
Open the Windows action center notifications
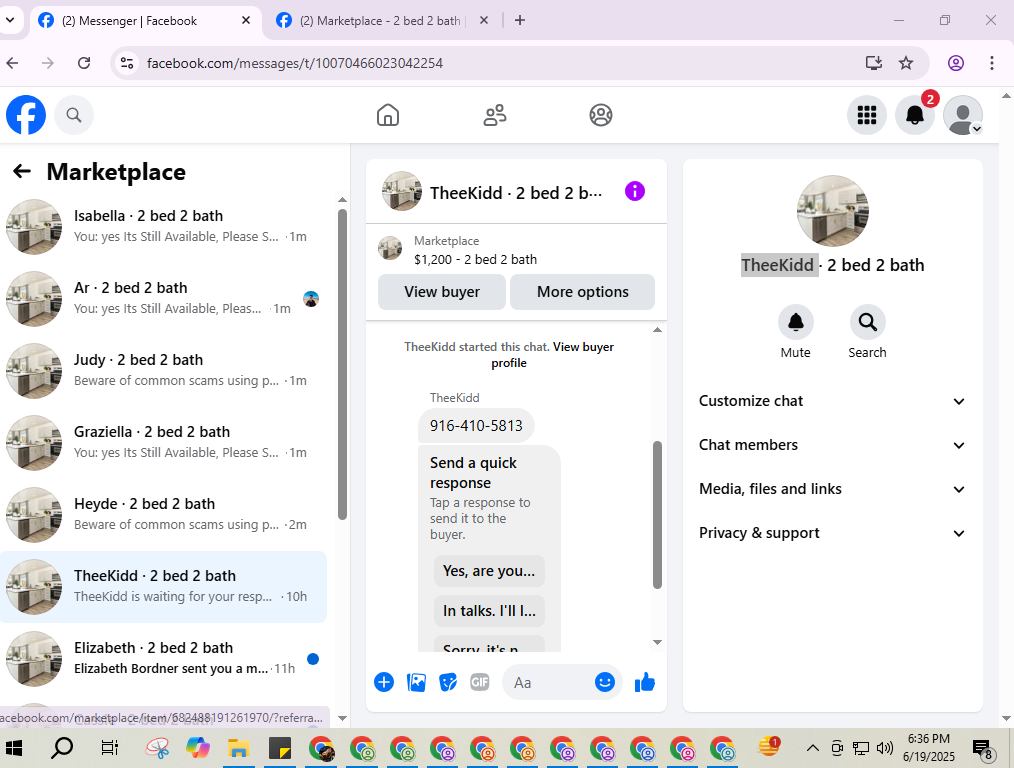click(983, 749)
